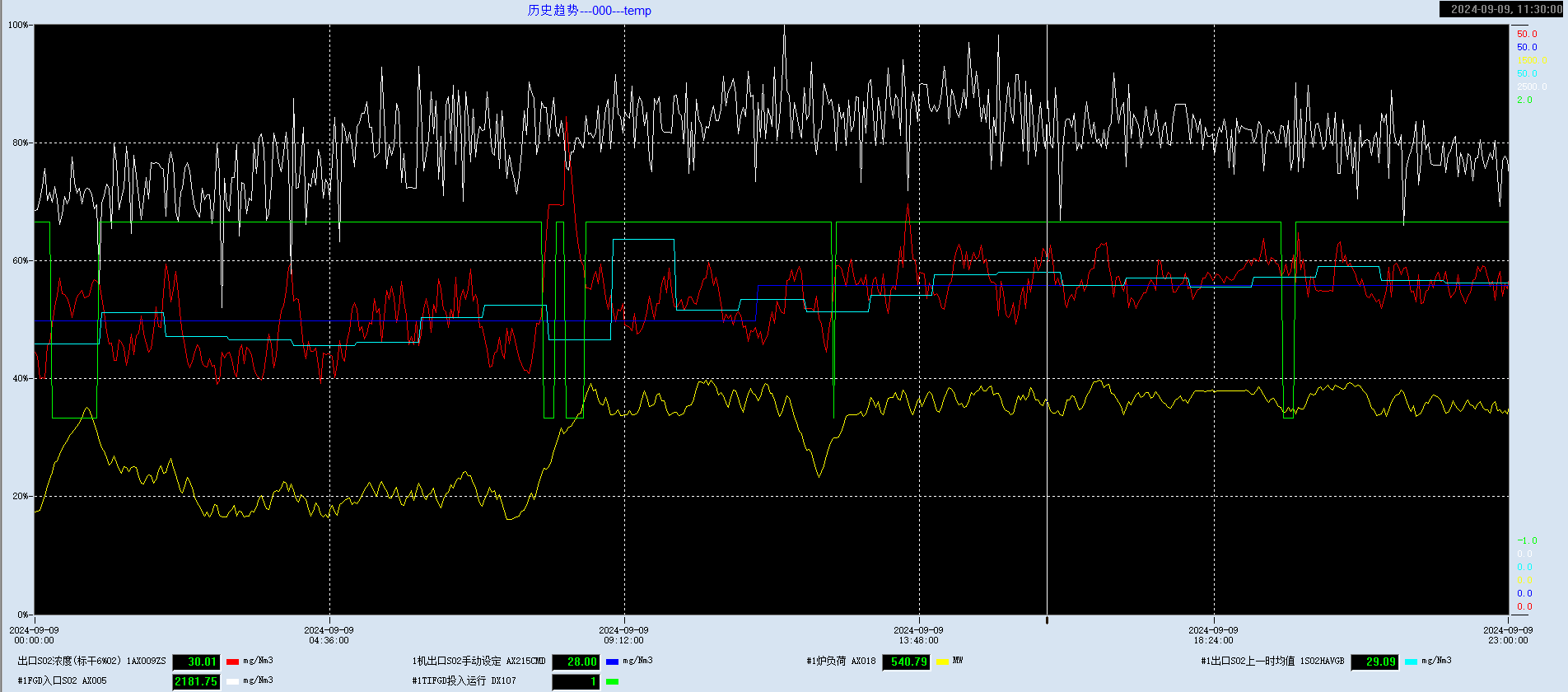Select the value field showing 29.09

(x=1374, y=662)
